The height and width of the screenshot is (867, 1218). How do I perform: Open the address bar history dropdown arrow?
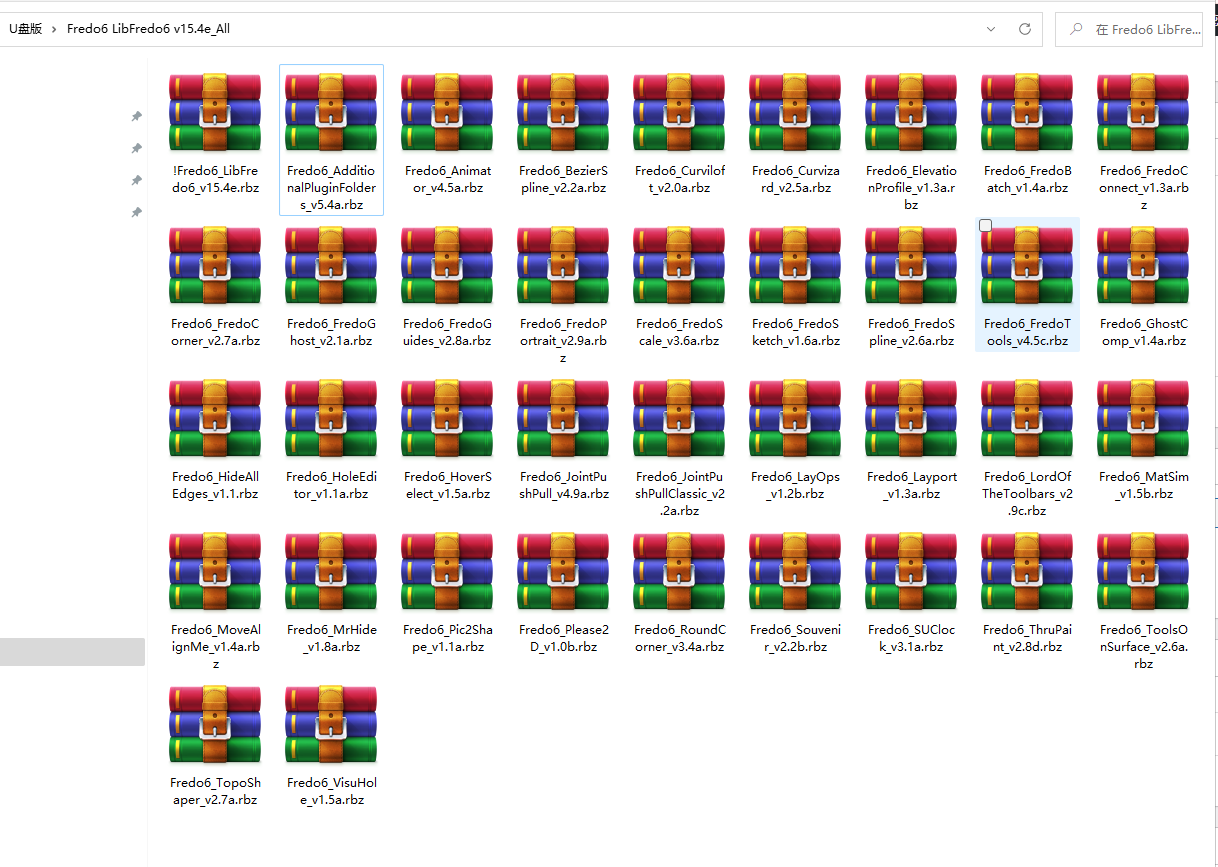click(x=990, y=29)
